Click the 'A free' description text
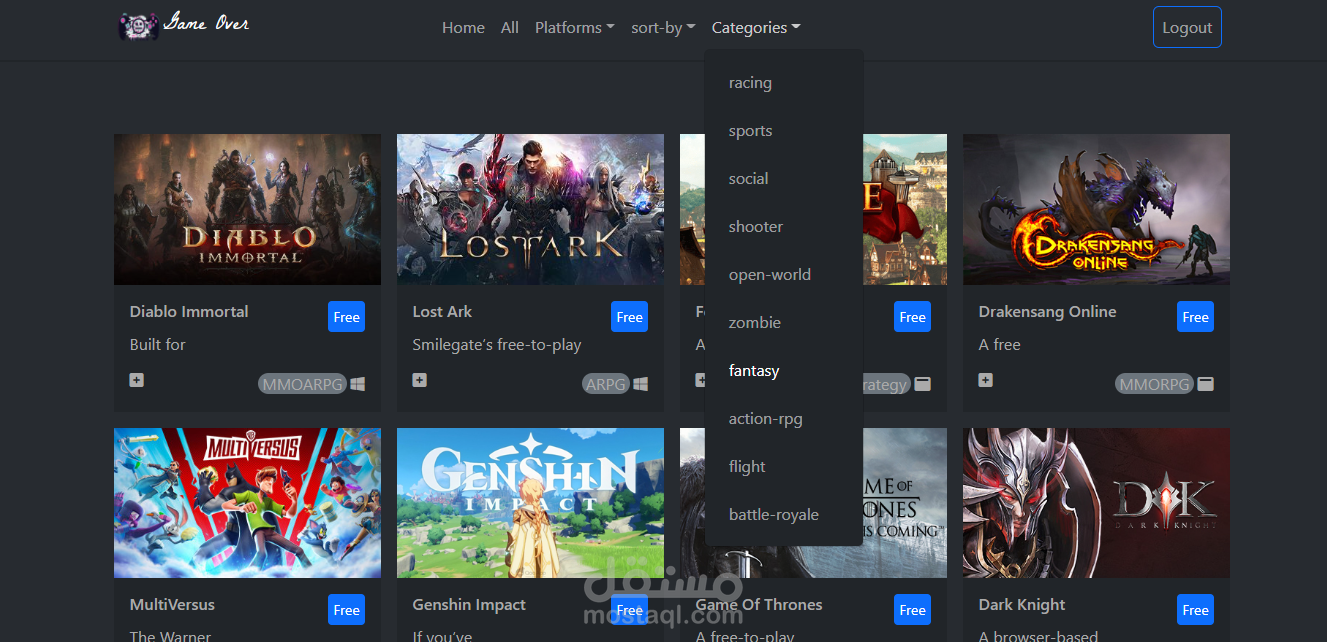 click(1000, 345)
